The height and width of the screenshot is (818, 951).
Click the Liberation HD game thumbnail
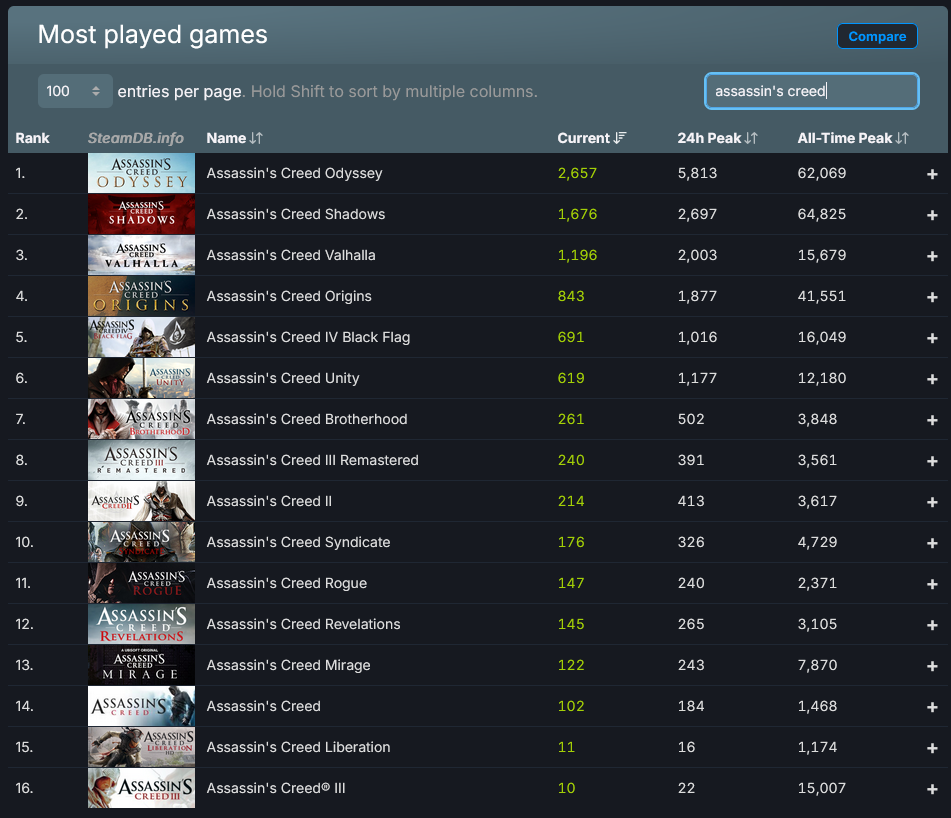141,747
